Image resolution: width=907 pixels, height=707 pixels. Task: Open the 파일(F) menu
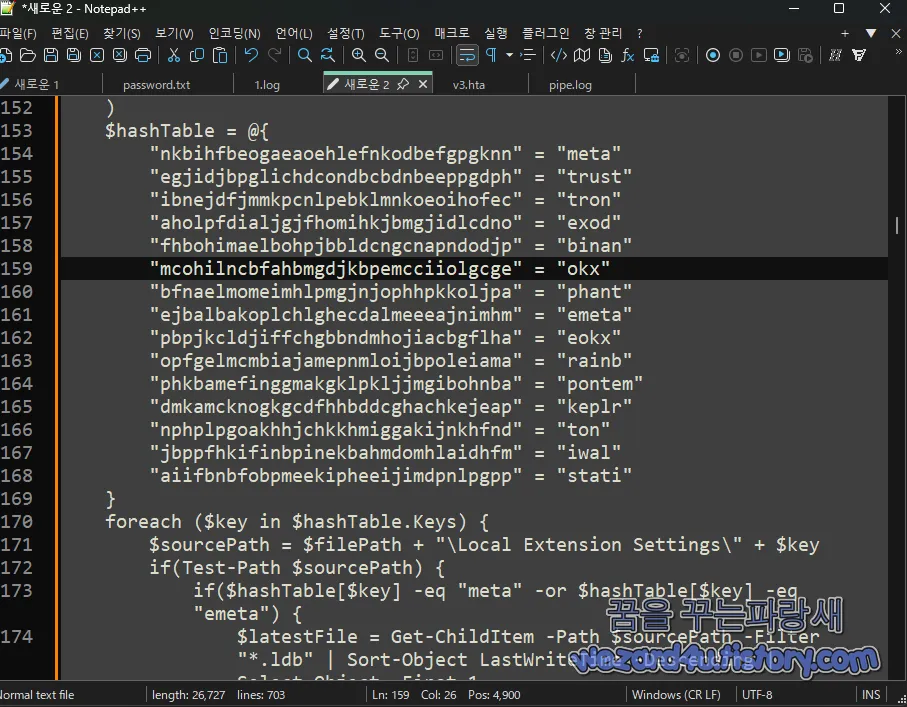click(x=19, y=34)
